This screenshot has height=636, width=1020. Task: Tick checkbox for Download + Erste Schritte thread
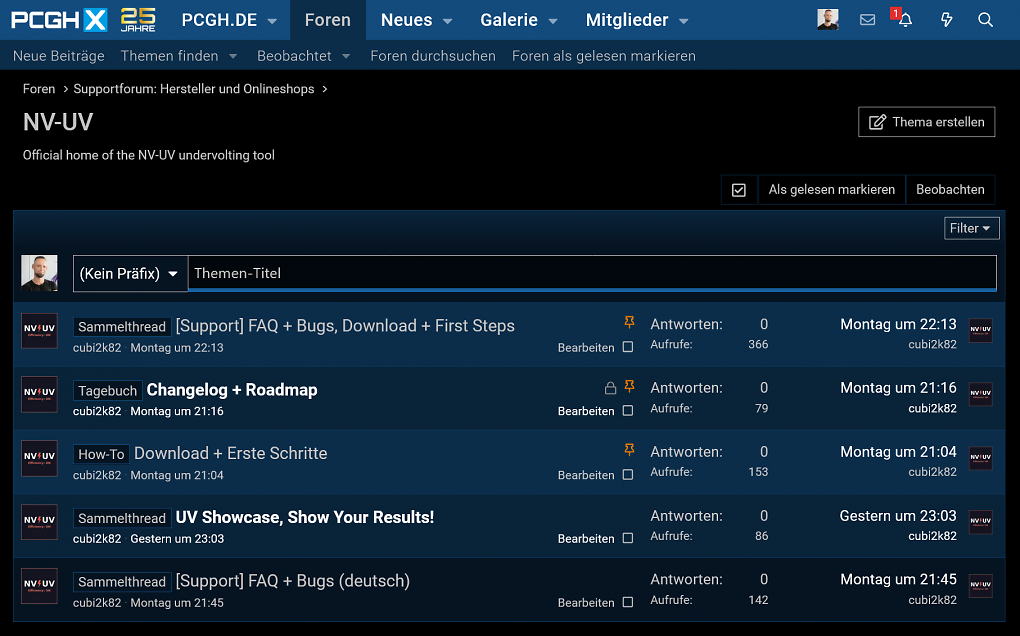(628, 475)
